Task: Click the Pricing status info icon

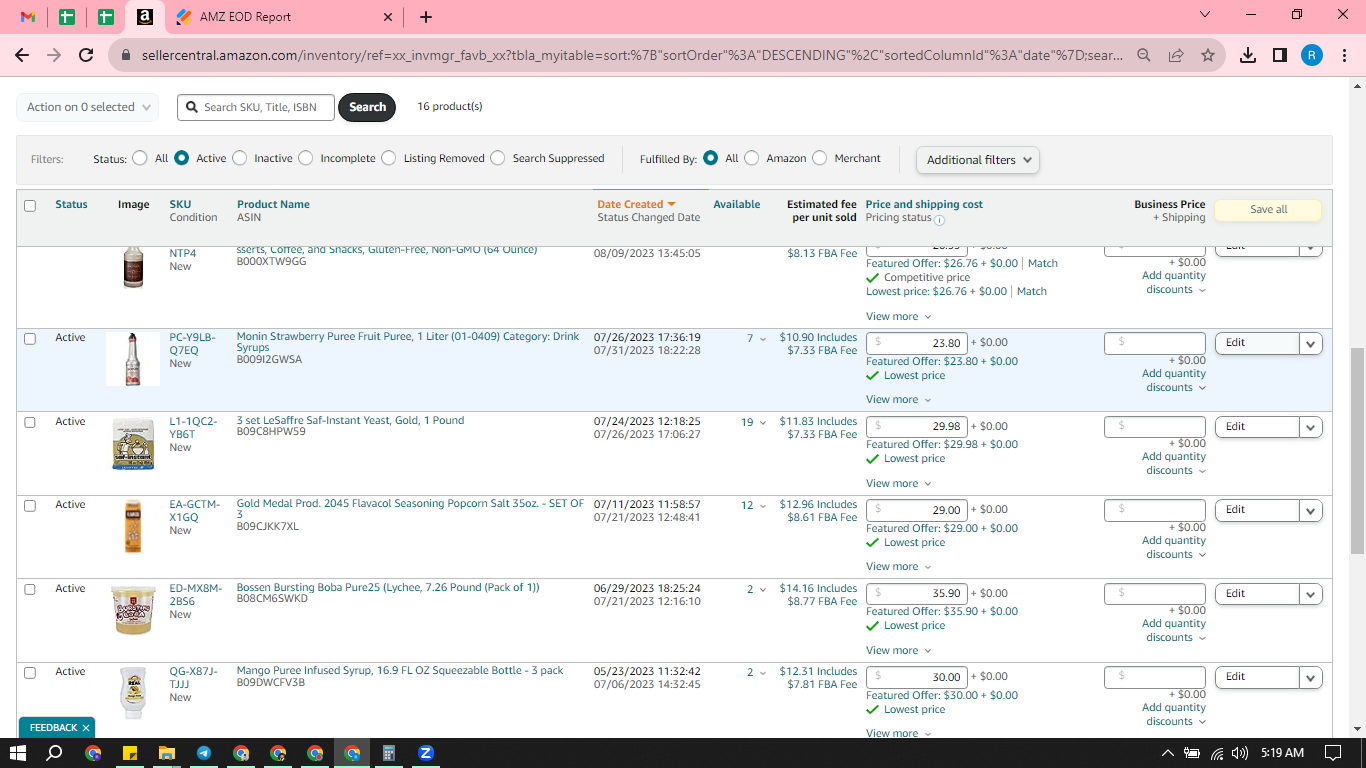Action: (939, 219)
